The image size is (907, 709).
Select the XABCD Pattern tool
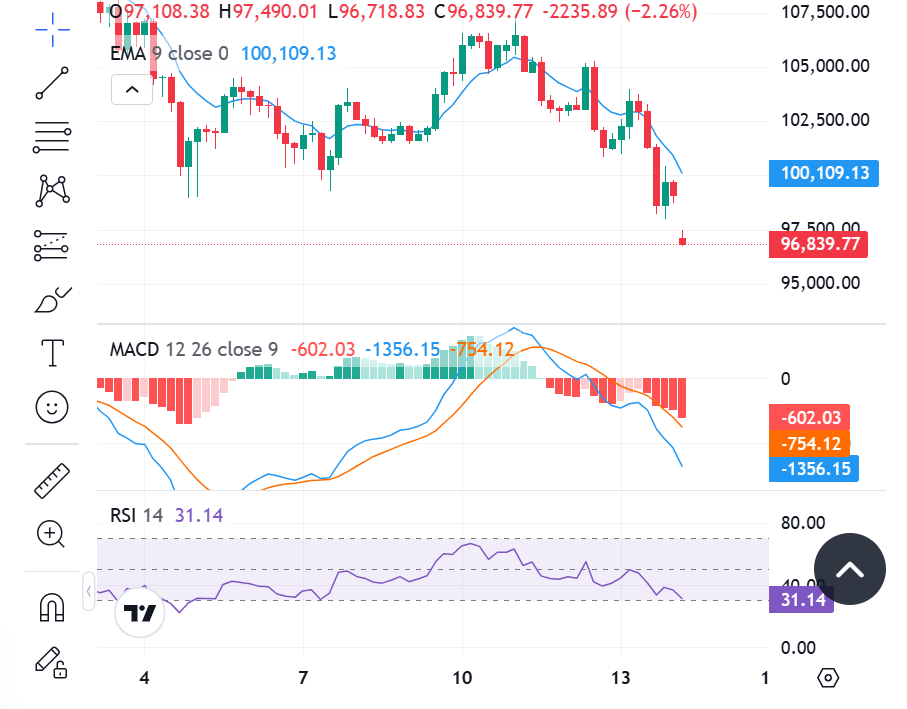(52, 190)
